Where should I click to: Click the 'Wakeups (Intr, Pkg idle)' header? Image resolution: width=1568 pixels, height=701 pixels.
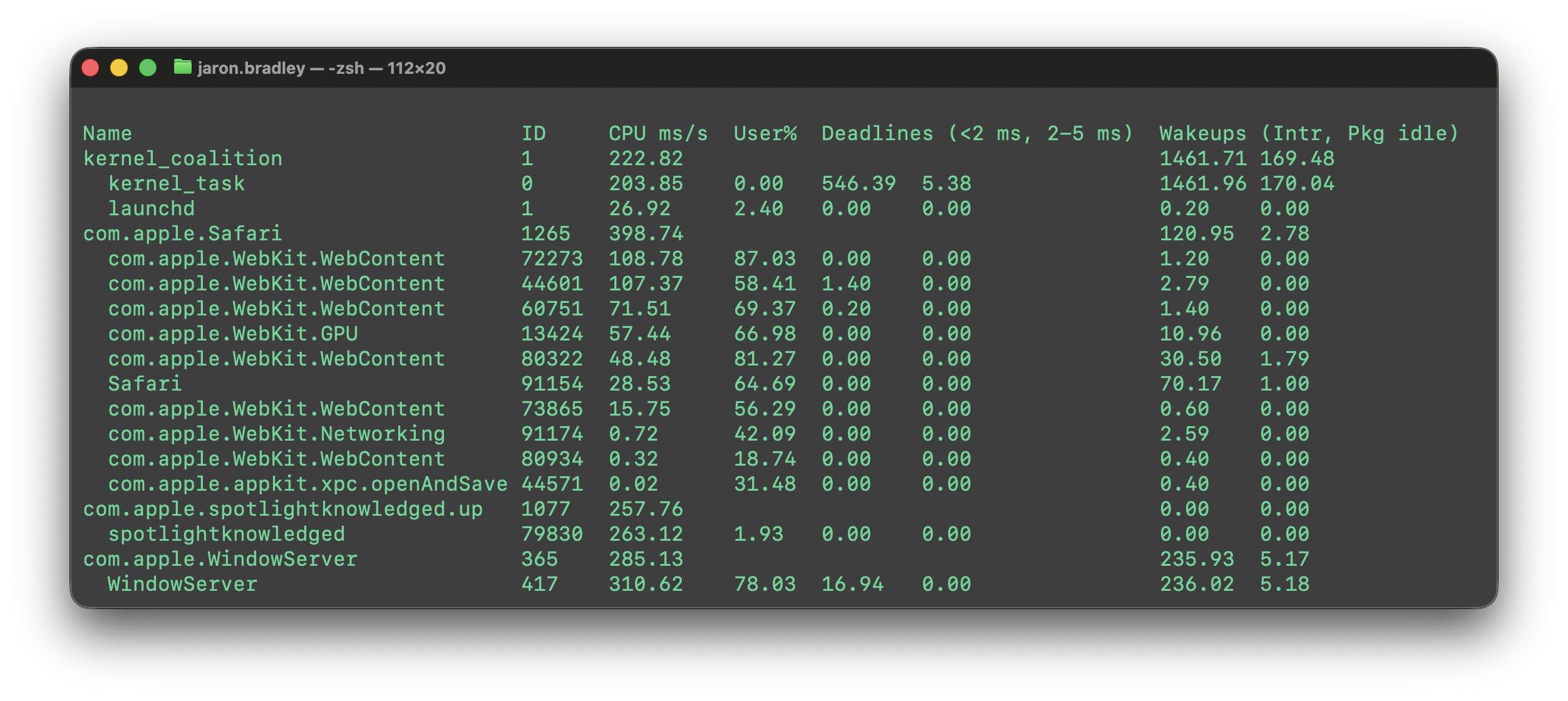(x=1309, y=133)
